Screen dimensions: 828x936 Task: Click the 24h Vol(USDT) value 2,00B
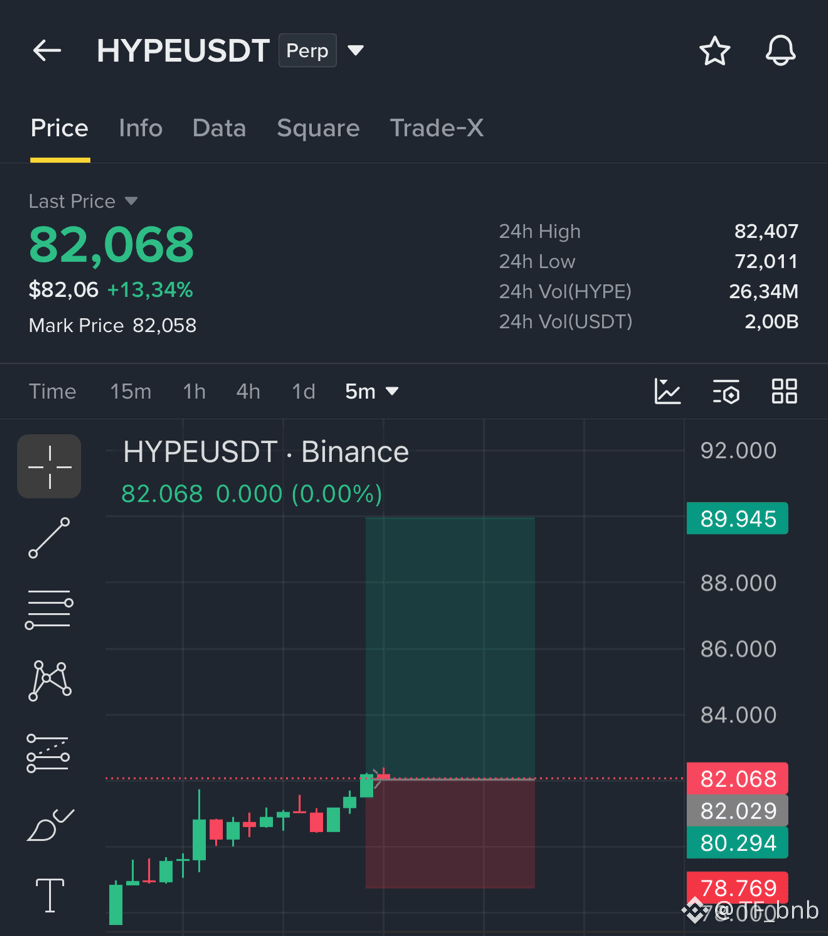(x=771, y=322)
